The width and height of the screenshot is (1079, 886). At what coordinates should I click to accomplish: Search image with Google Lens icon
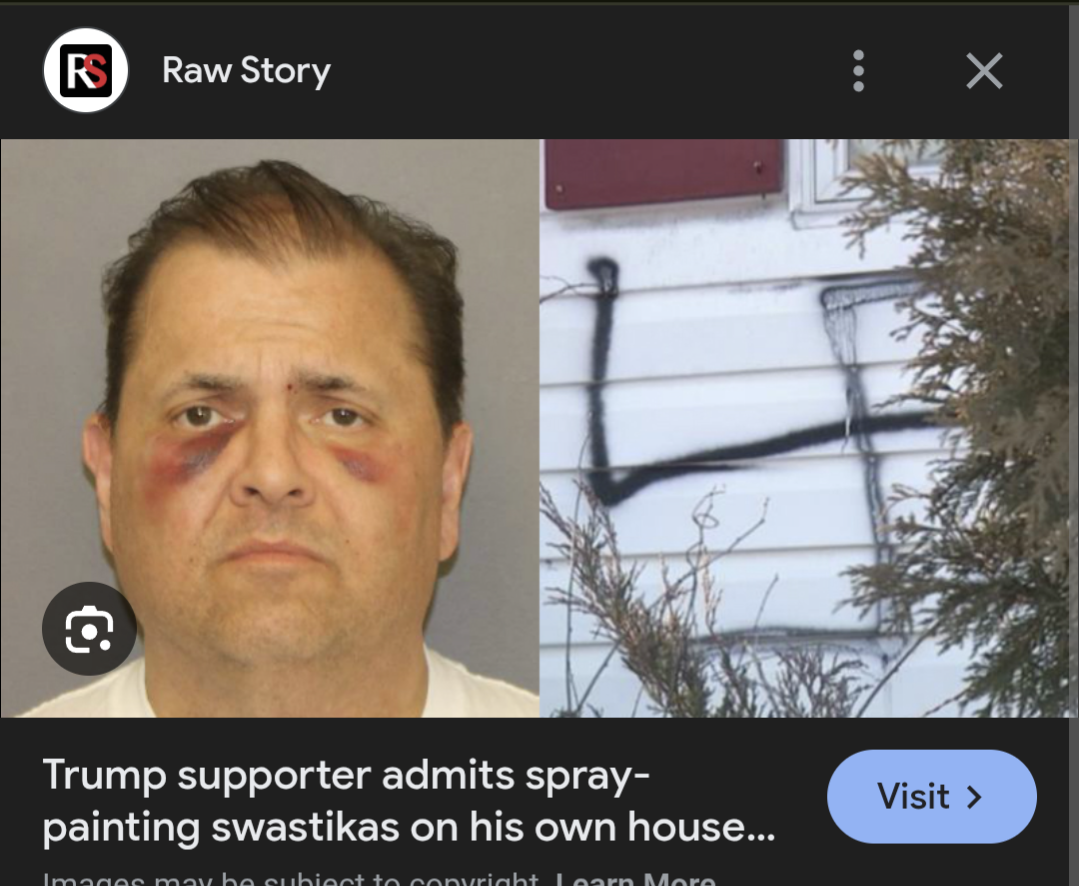[89, 628]
